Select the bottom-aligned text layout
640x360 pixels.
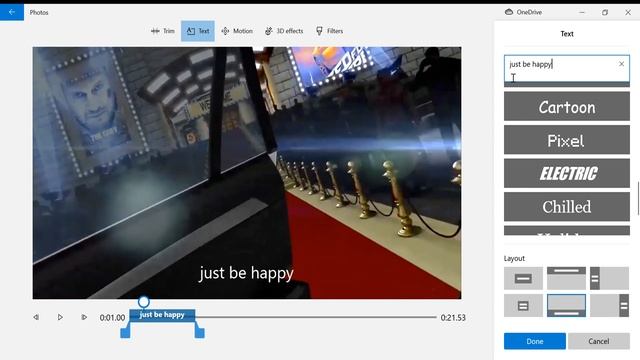tap(566, 305)
